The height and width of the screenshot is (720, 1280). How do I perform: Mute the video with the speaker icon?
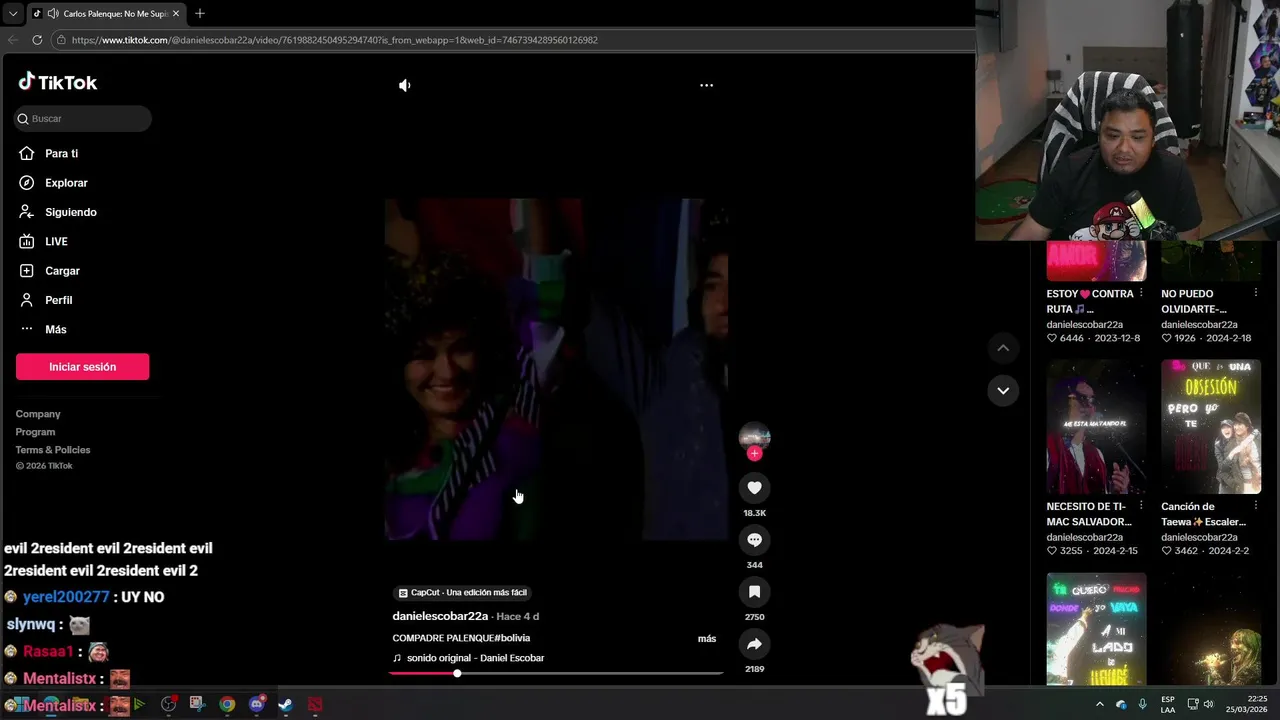pyautogui.click(x=405, y=85)
